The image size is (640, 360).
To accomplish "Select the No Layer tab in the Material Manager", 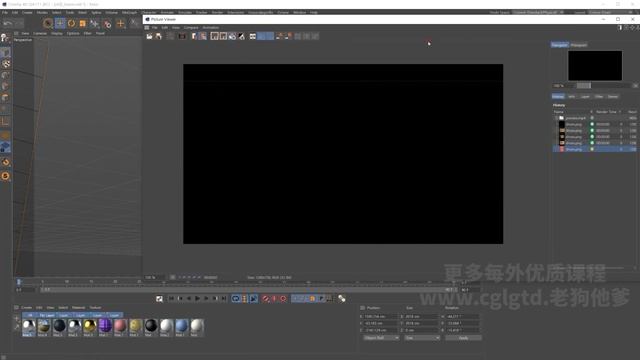I will (x=47, y=315).
